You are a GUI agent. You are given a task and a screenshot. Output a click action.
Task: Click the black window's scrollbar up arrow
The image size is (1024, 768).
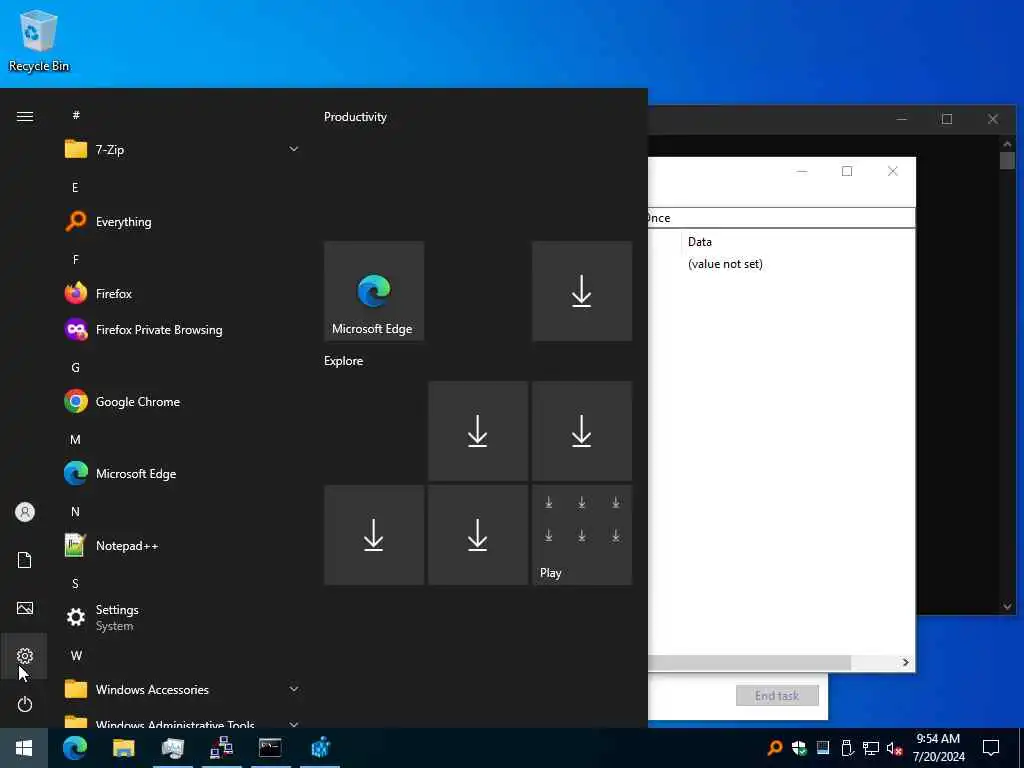pyautogui.click(x=1007, y=144)
